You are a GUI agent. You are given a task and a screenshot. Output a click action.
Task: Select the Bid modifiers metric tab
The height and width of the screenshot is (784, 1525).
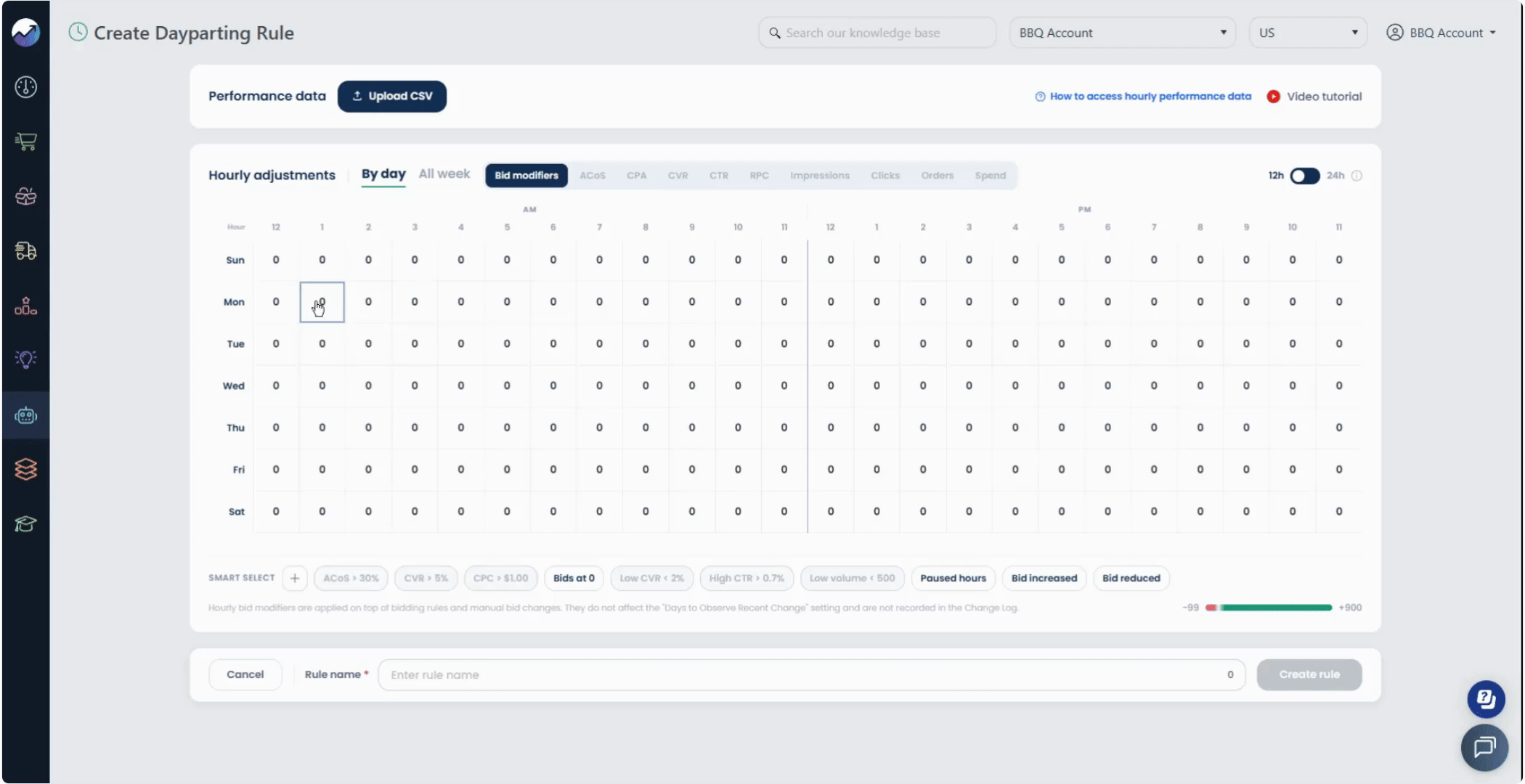coord(526,176)
